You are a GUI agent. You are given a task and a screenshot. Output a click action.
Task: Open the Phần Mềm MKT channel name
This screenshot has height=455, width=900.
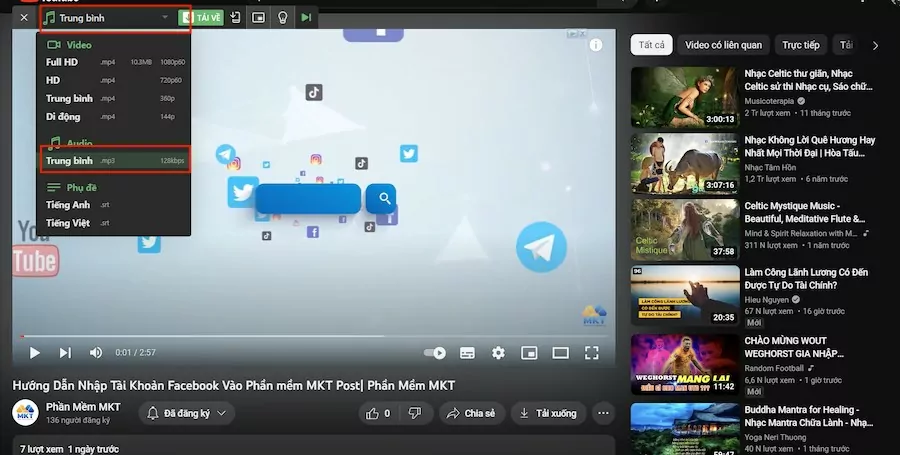(83, 407)
